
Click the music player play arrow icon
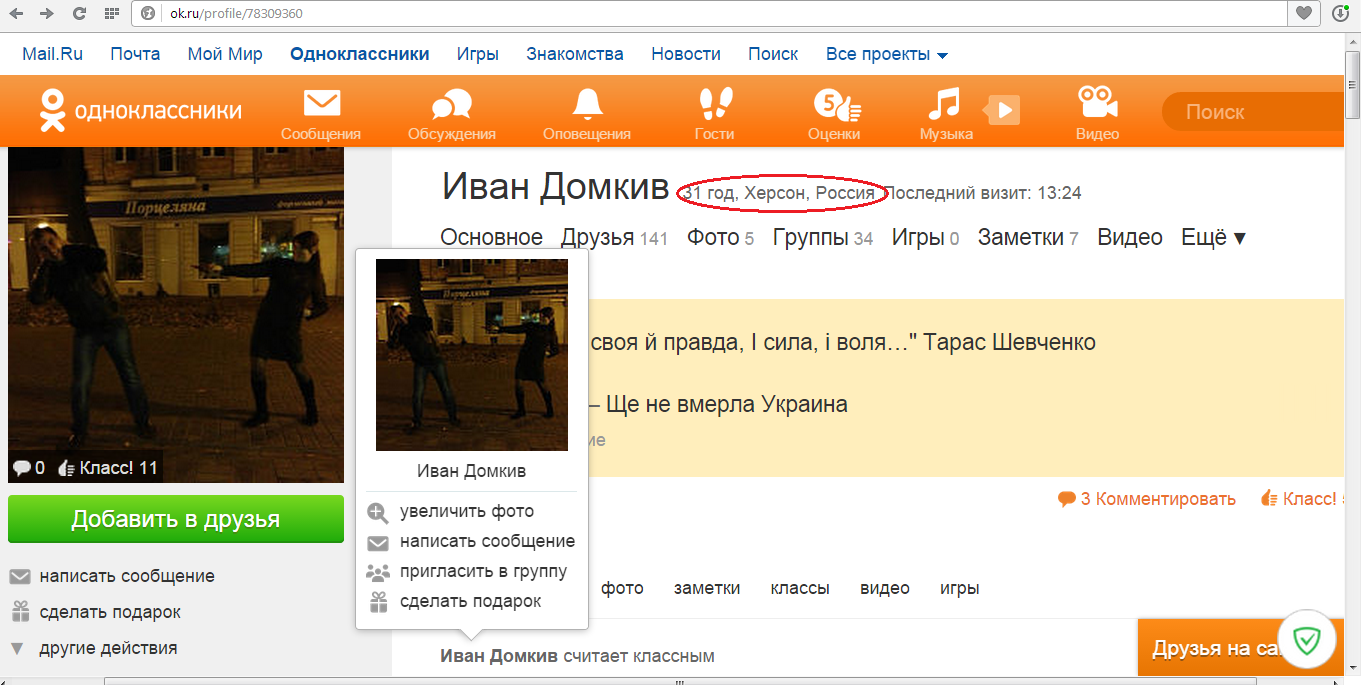click(1003, 108)
